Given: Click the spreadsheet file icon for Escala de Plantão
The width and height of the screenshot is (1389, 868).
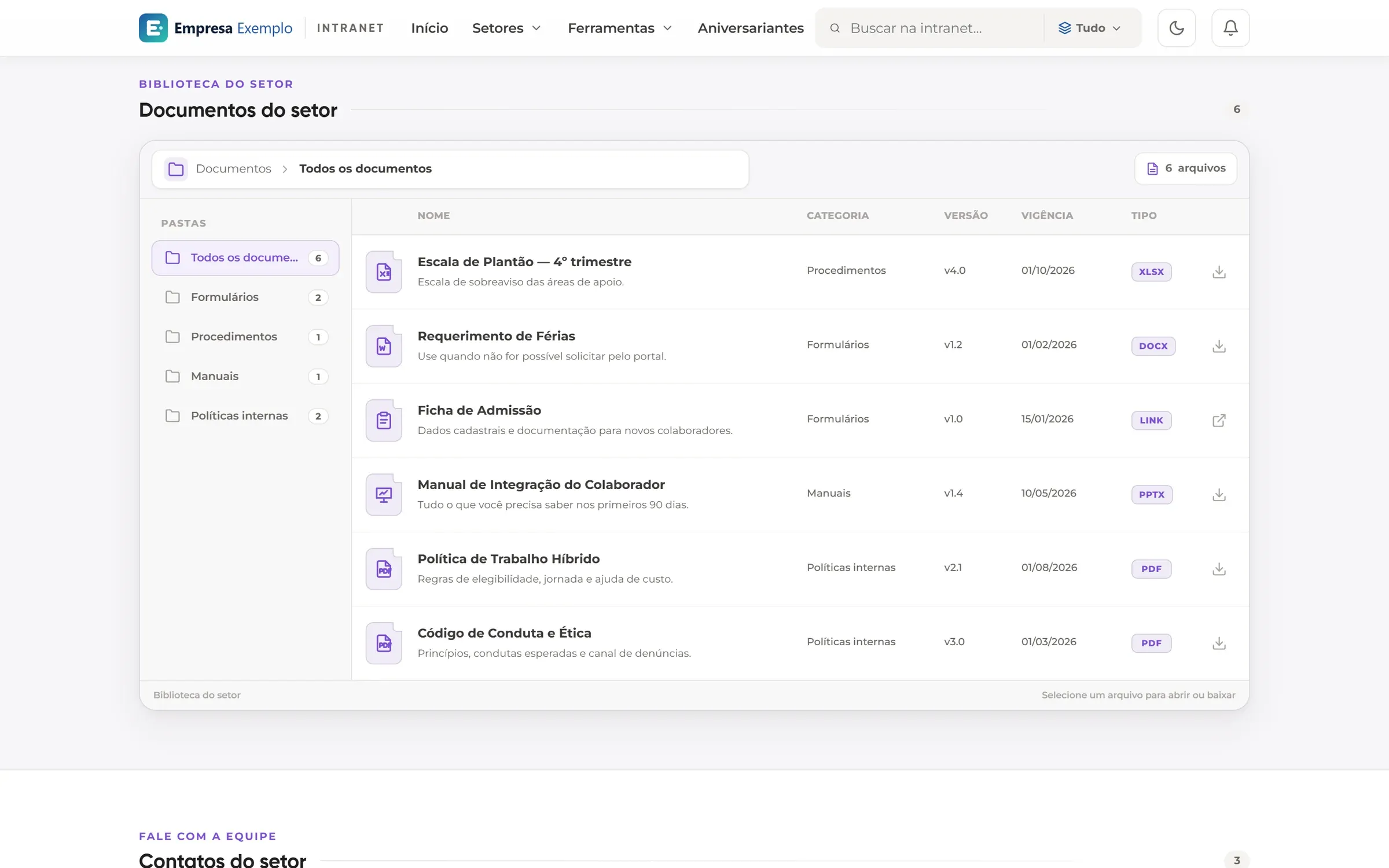Looking at the screenshot, I should [x=384, y=272].
